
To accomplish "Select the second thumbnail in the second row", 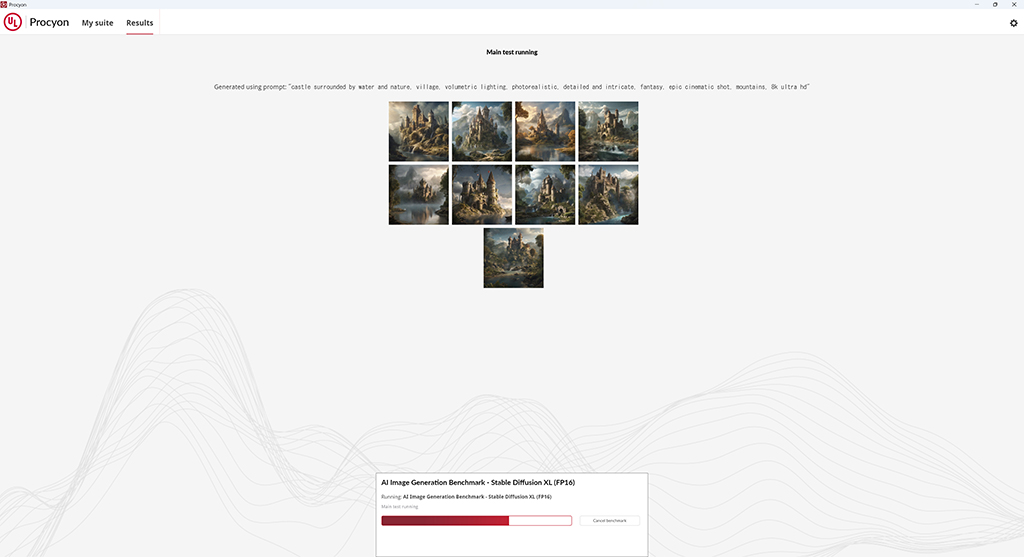I will pyautogui.click(x=482, y=195).
